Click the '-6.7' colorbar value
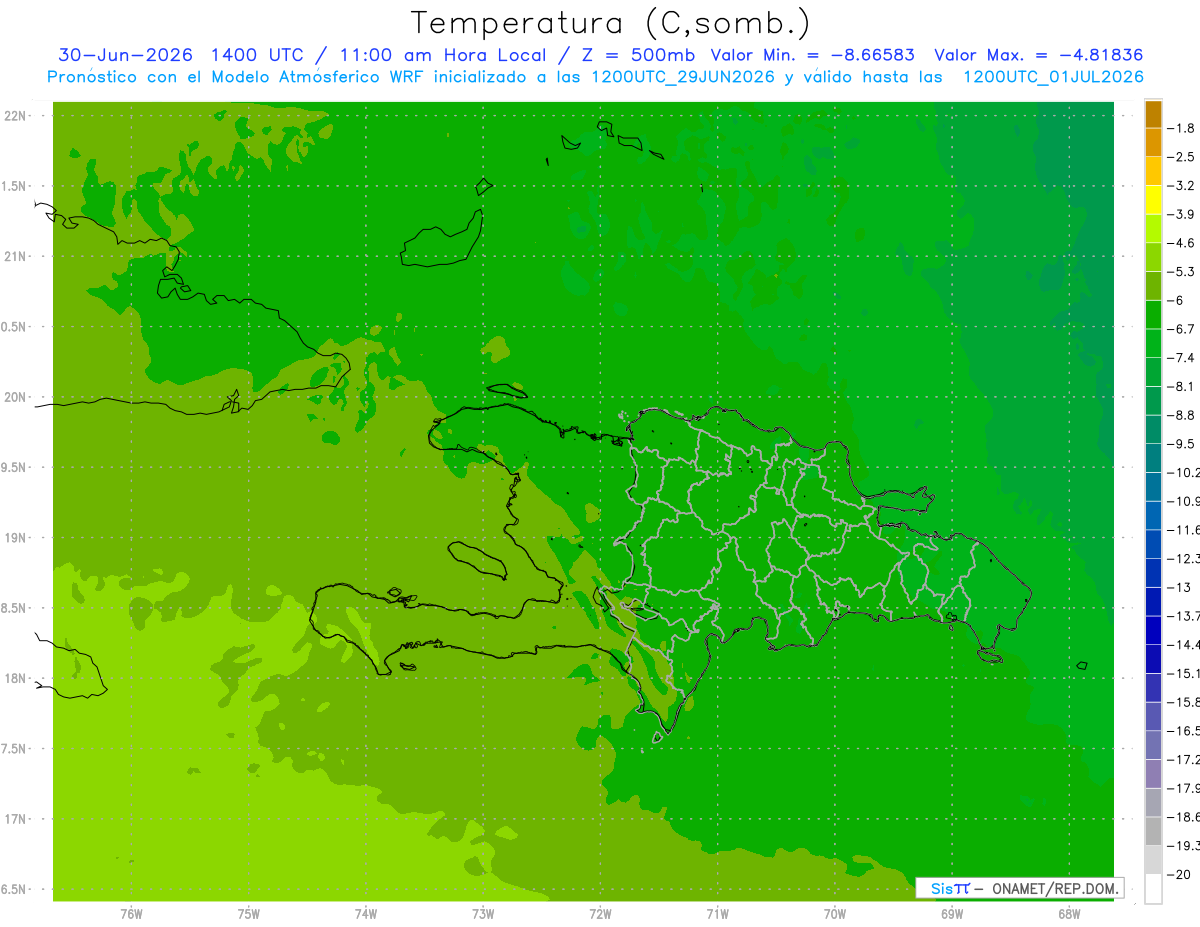This screenshot has width=1200, height=927. pyautogui.click(x=1181, y=329)
